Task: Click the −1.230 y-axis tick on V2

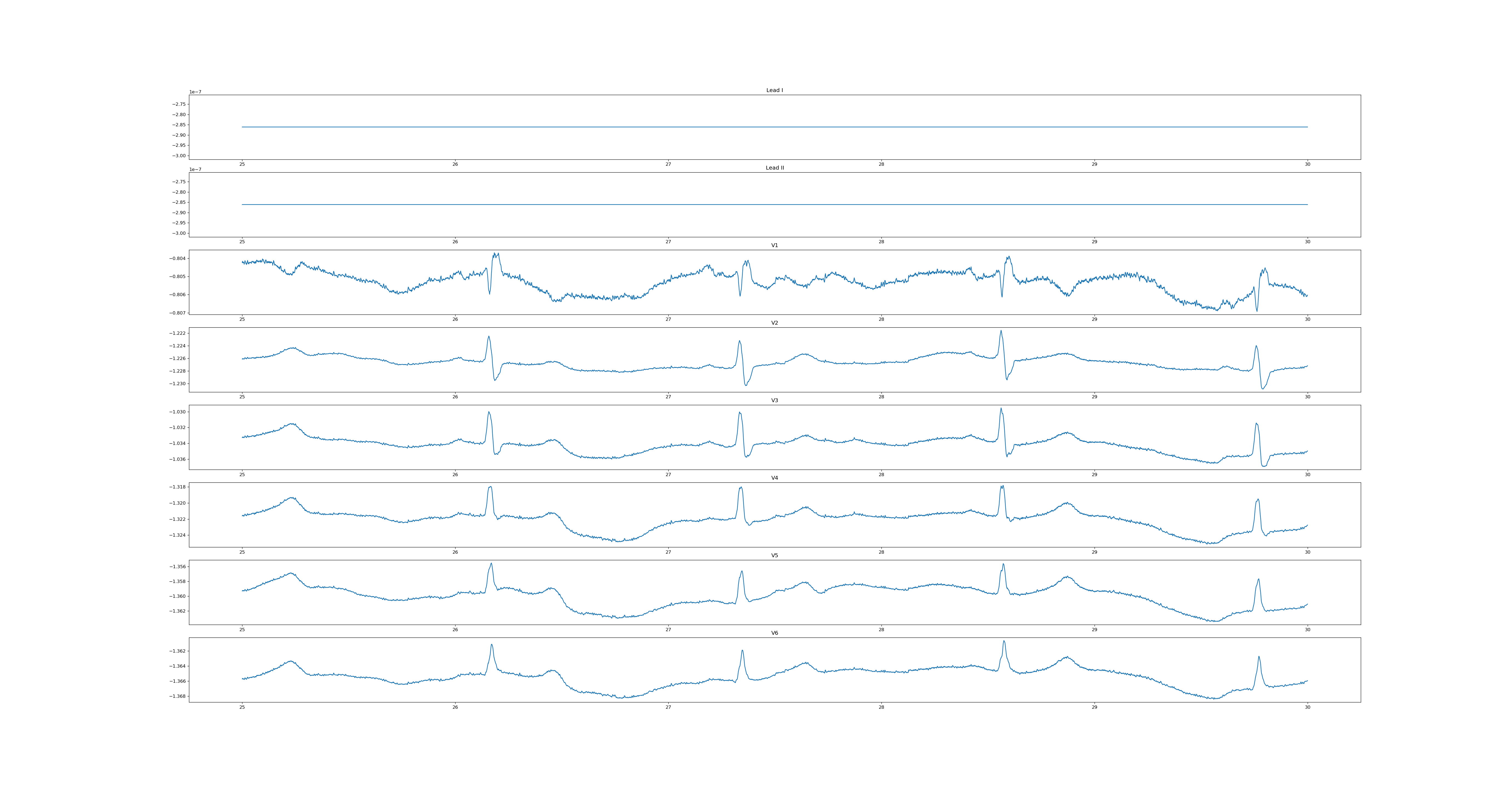Action: pos(178,383)
